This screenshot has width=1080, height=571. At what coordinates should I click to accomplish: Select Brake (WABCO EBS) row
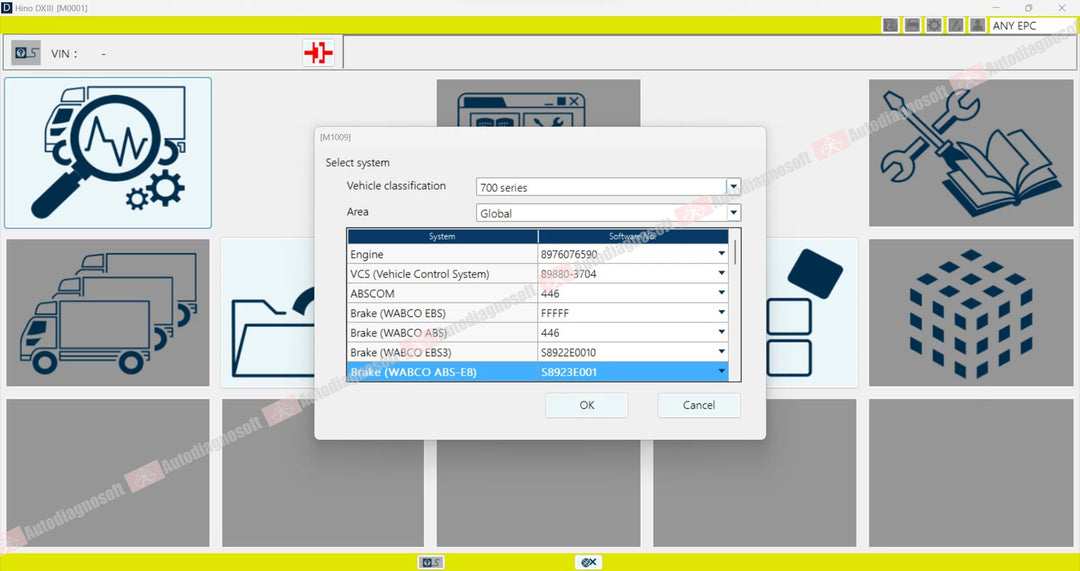(x=538, y=313)
